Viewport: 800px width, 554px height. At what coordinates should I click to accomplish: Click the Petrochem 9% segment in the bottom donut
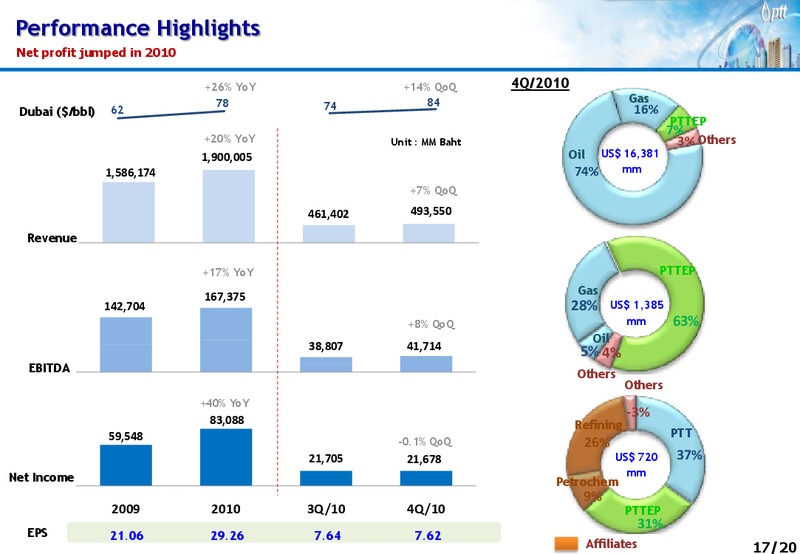coord(588,488)
